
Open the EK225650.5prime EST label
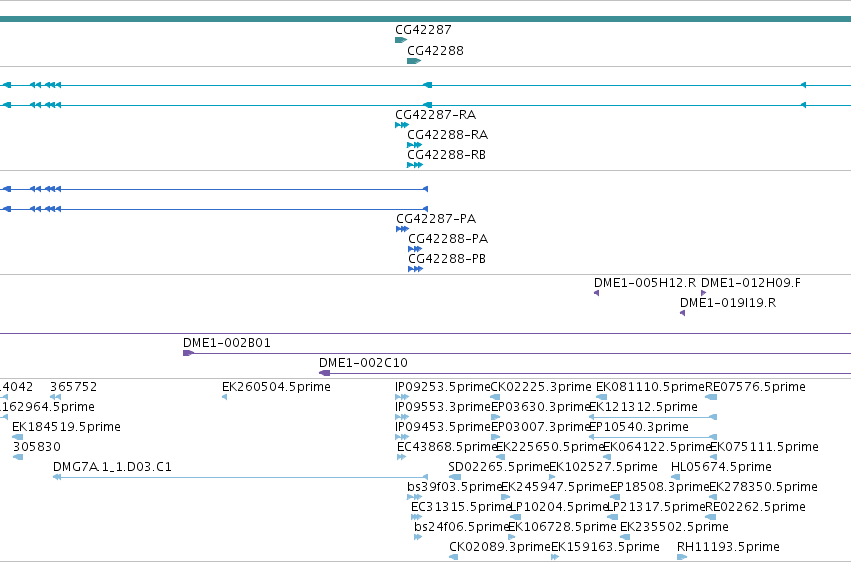click(x=550, y=447)
